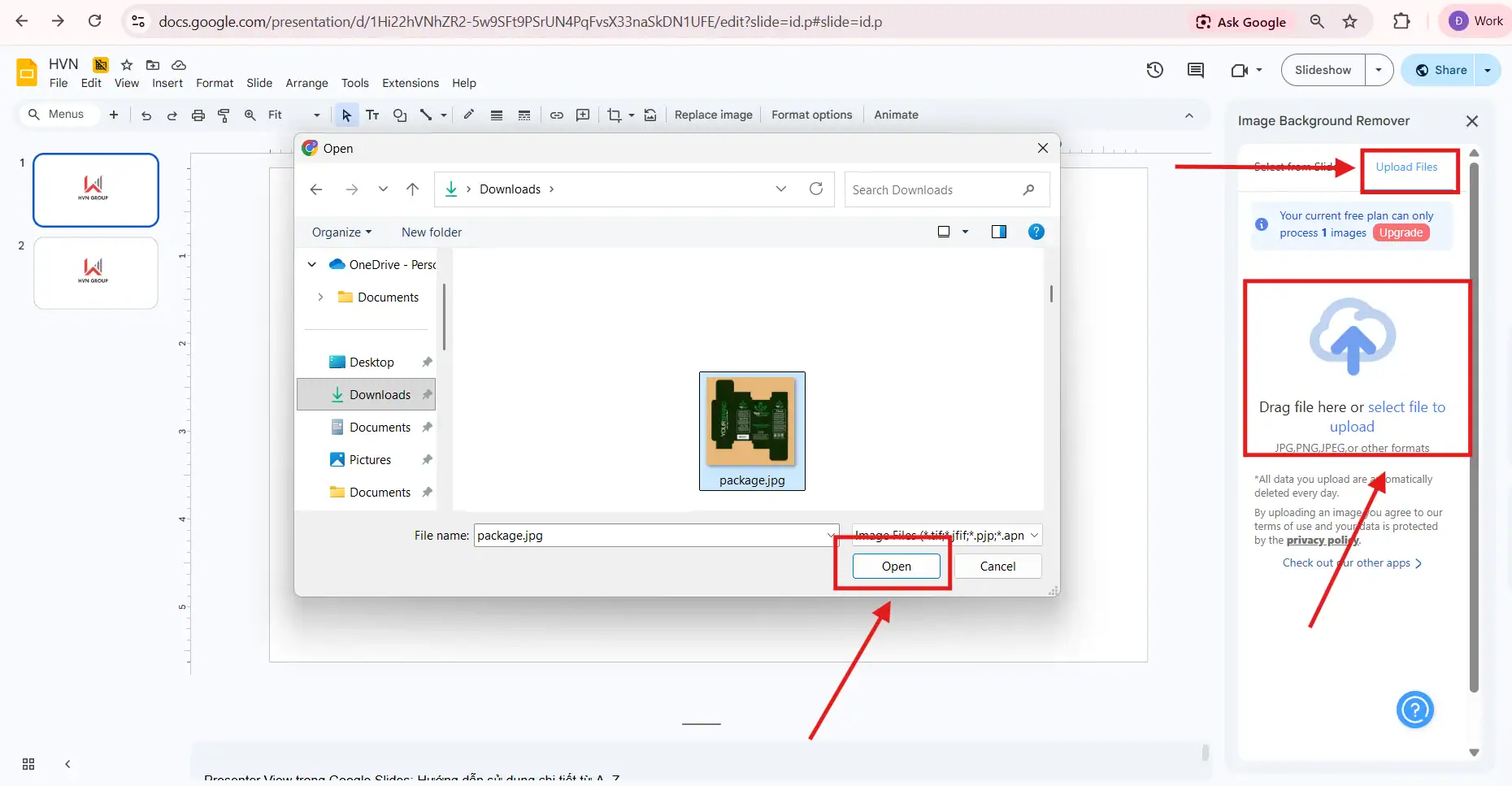Select the crop image tool
The image size is (1512, 786).
point(614,115)
